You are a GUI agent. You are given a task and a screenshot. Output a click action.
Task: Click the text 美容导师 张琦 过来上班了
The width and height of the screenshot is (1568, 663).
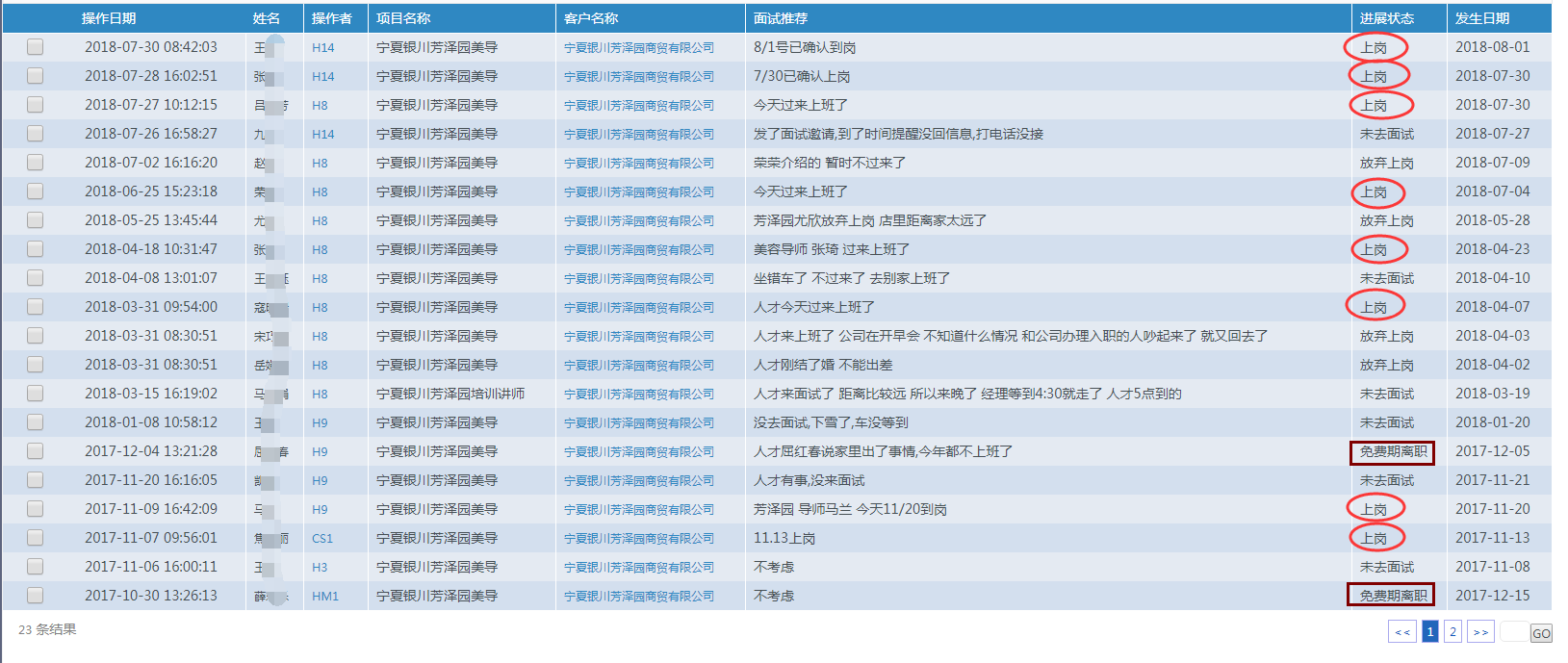[832, 249]
